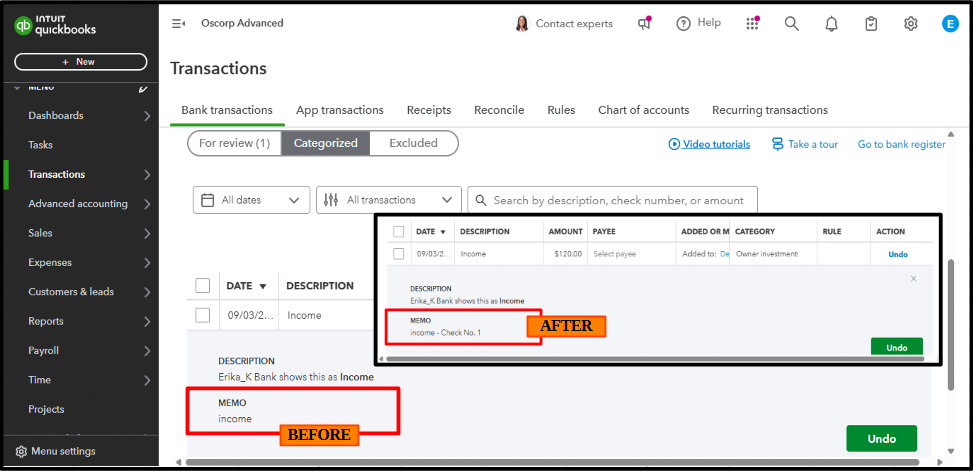
Task: Open Tasks in the sidebar
Action: 40,145
